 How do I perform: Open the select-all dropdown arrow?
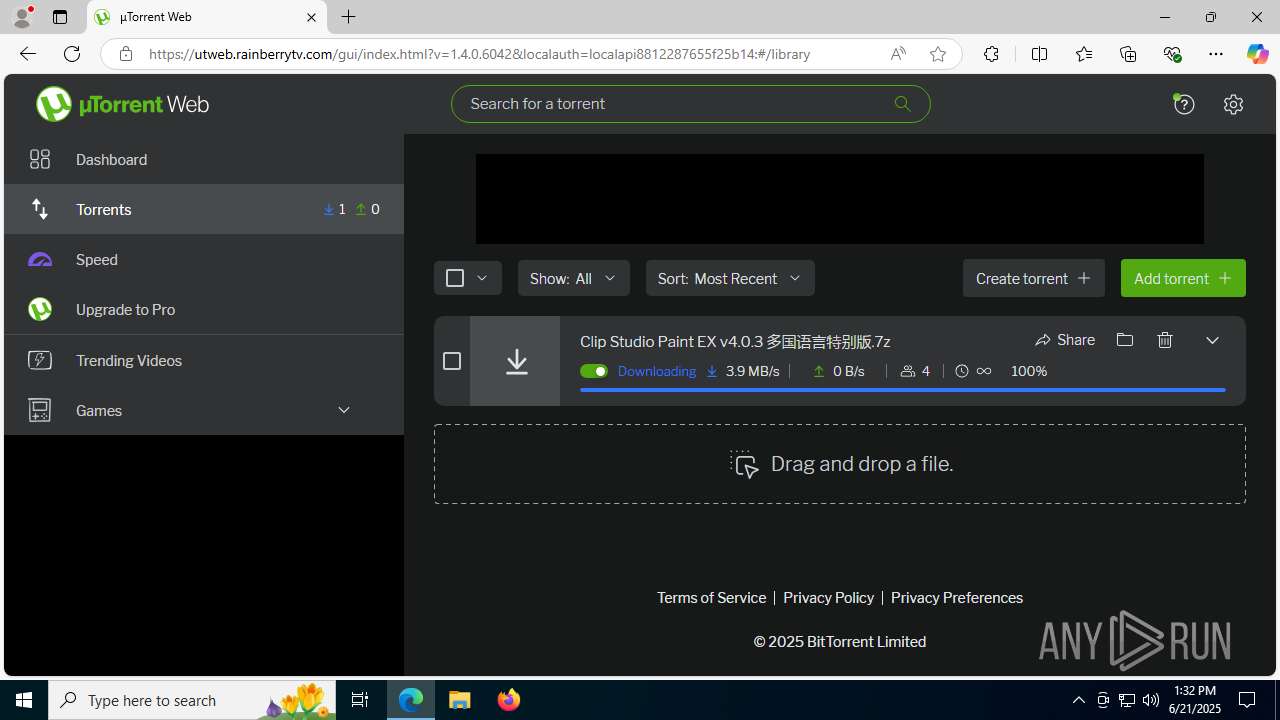coord(482,278)
